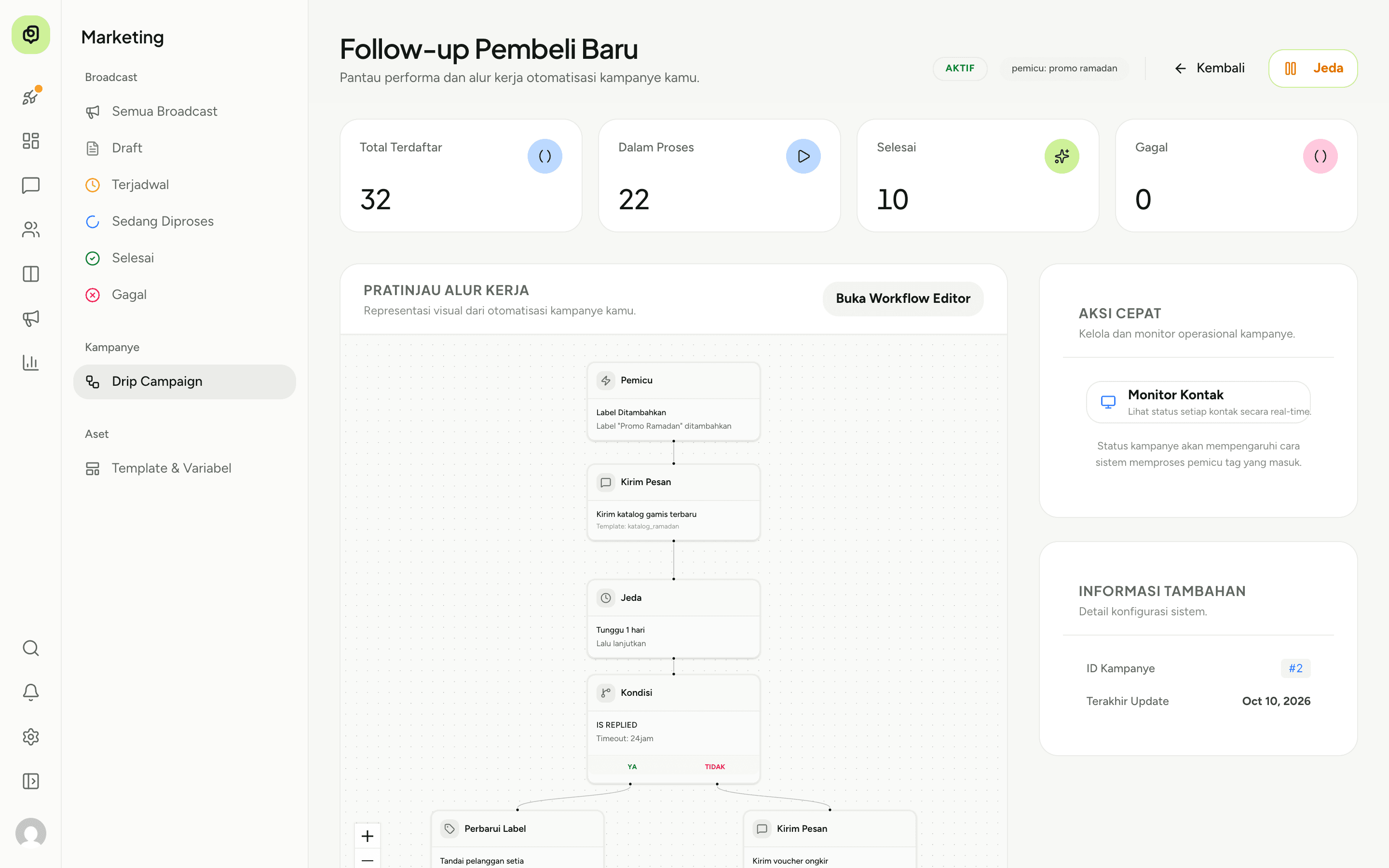Open Monitor Kontak quick action
Screen dimensions: 1389x868
coord(1198,403)
